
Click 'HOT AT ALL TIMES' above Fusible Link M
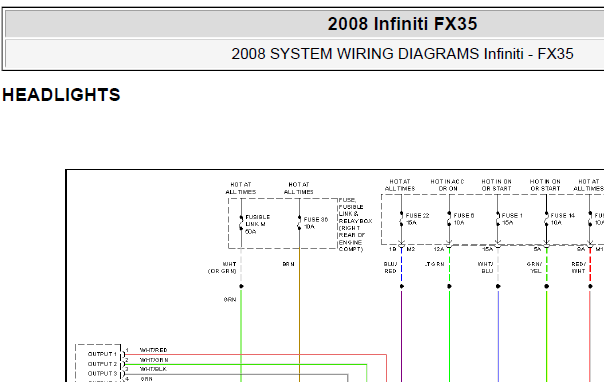coord(241,188)
